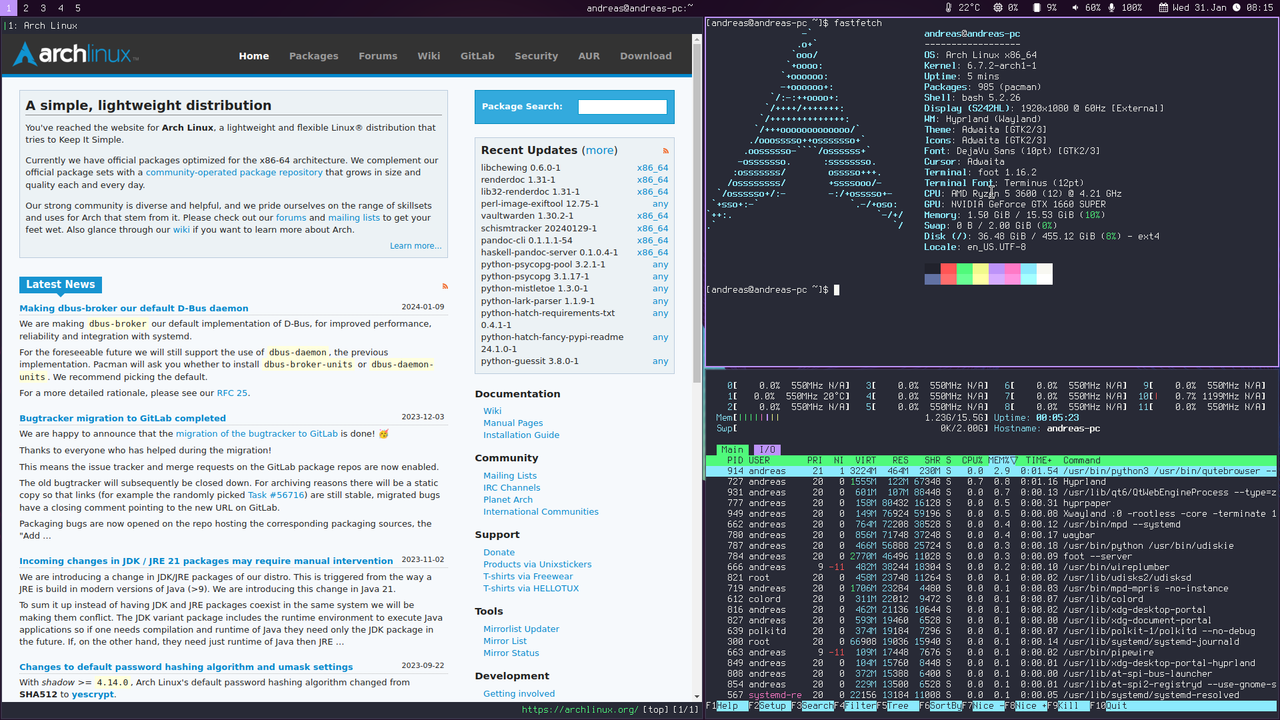1280x720 pixels.
Task: Open the Mirror Status link
Action: tap(511, 653)
